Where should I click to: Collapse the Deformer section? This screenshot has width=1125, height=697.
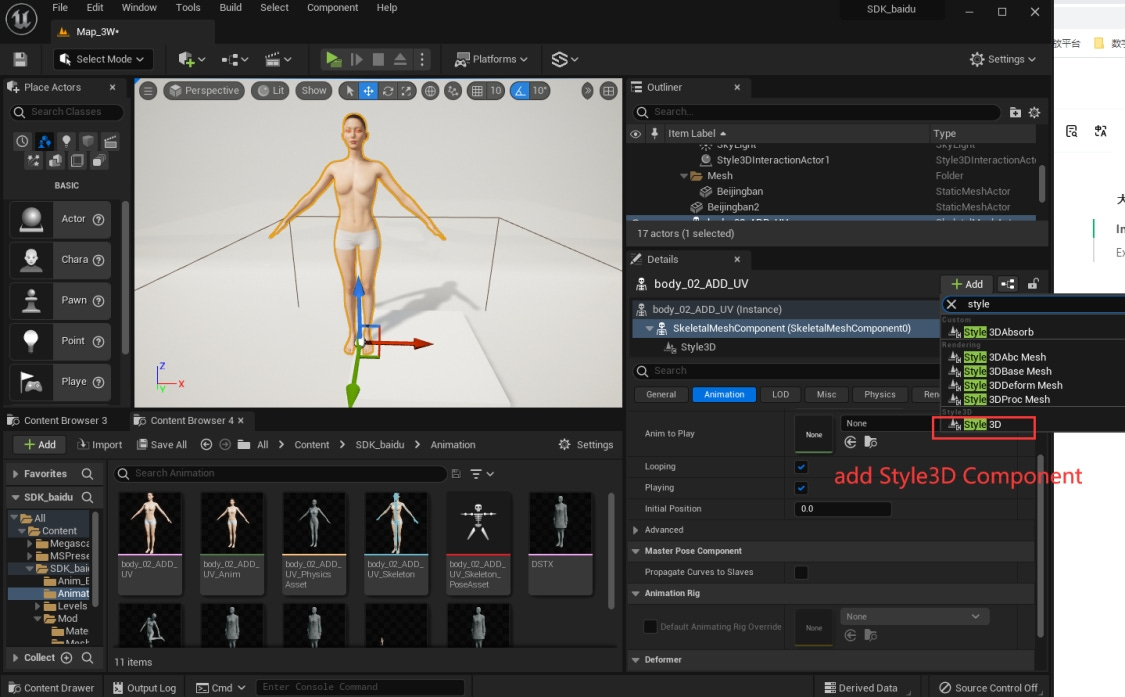pos(636,660)
